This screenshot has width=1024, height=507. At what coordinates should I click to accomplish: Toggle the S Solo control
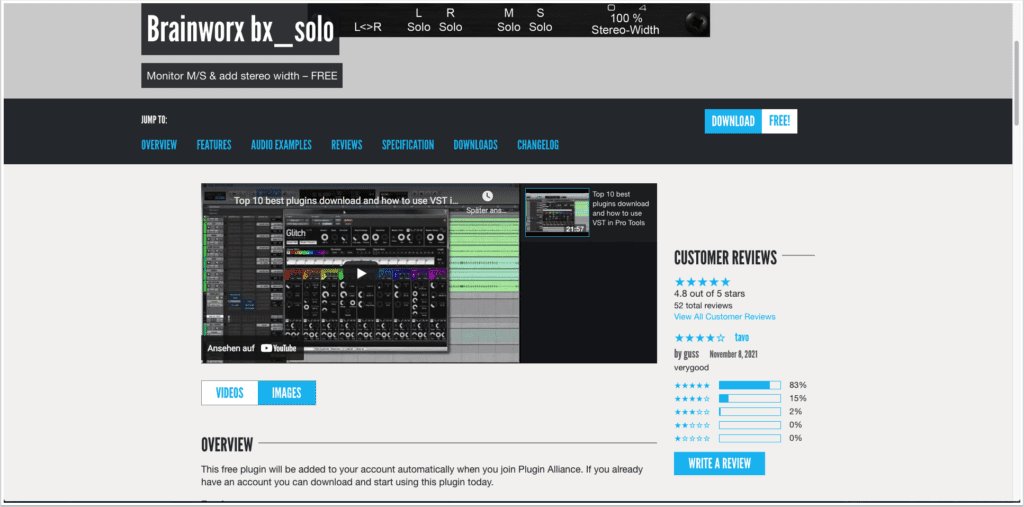pos(541,20)
